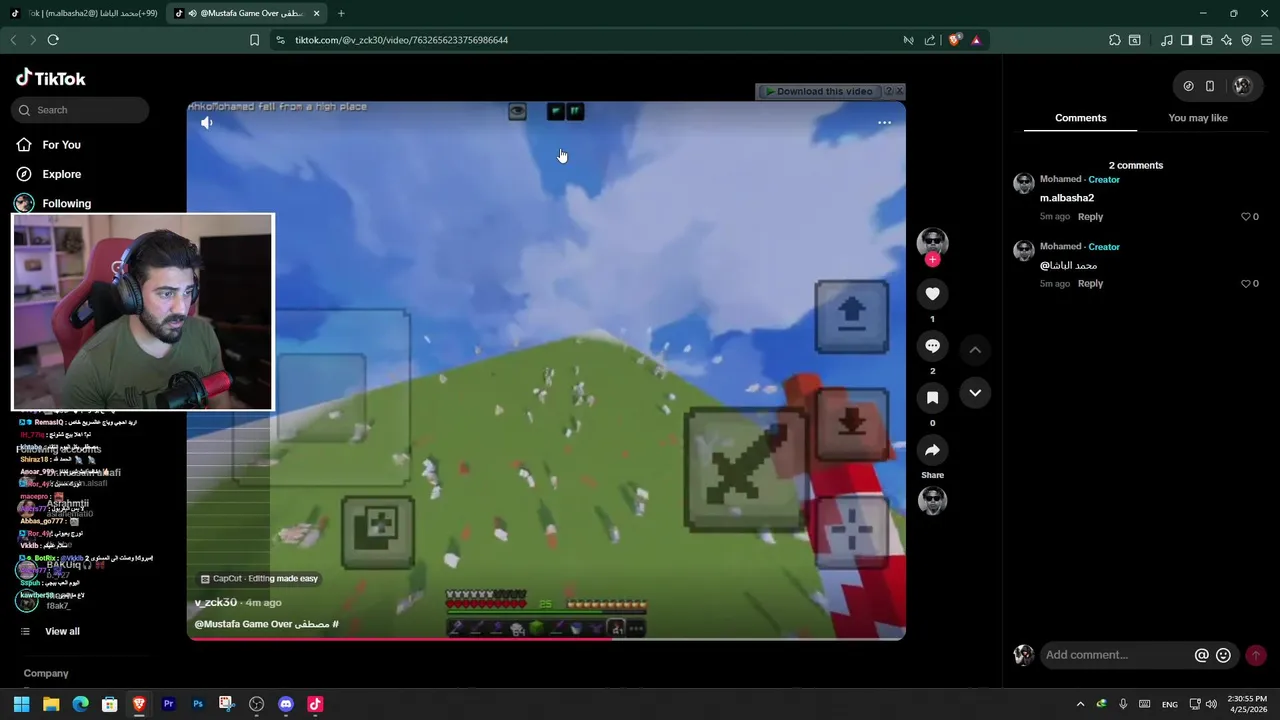Open Discord from the taskbar

pos(286,704)
